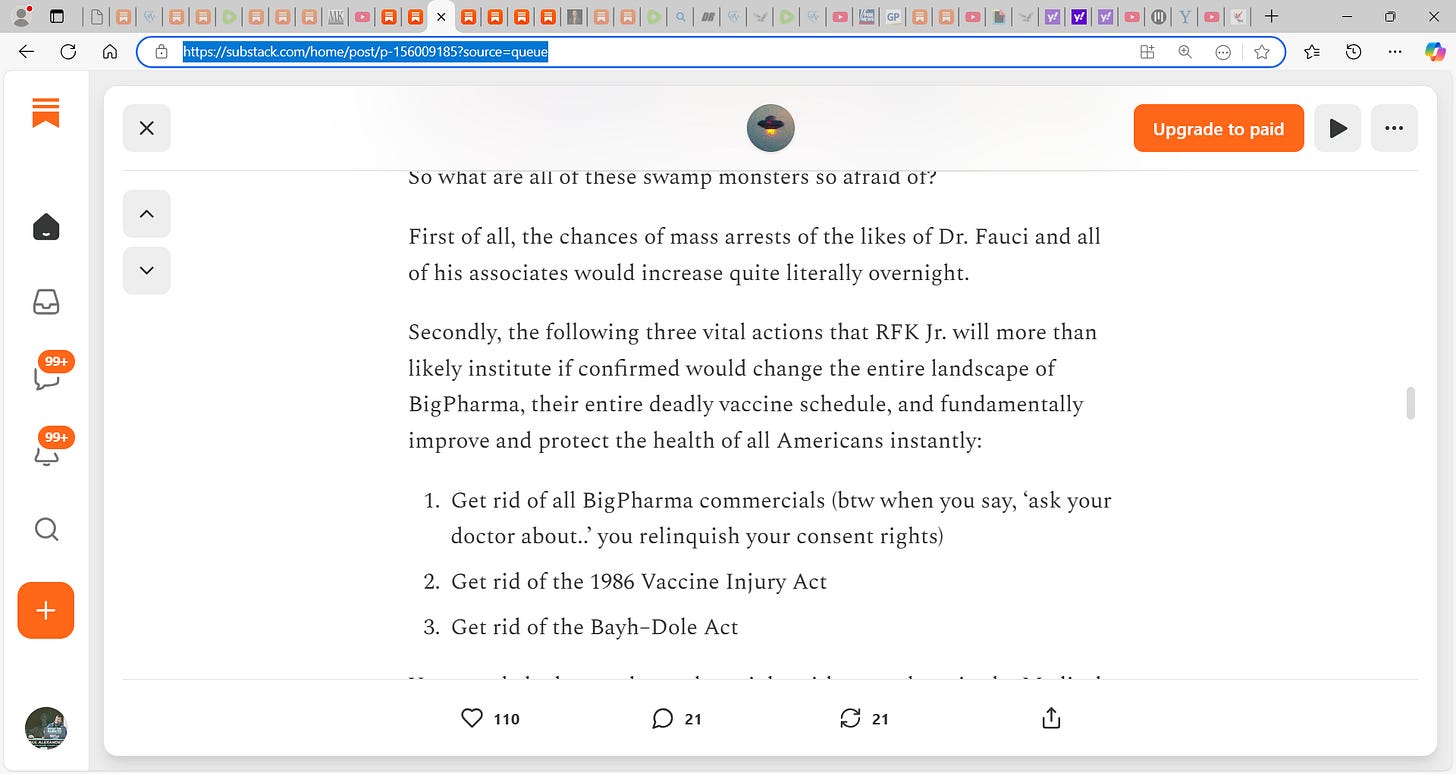Refresh the page

(x=68, y=52)
